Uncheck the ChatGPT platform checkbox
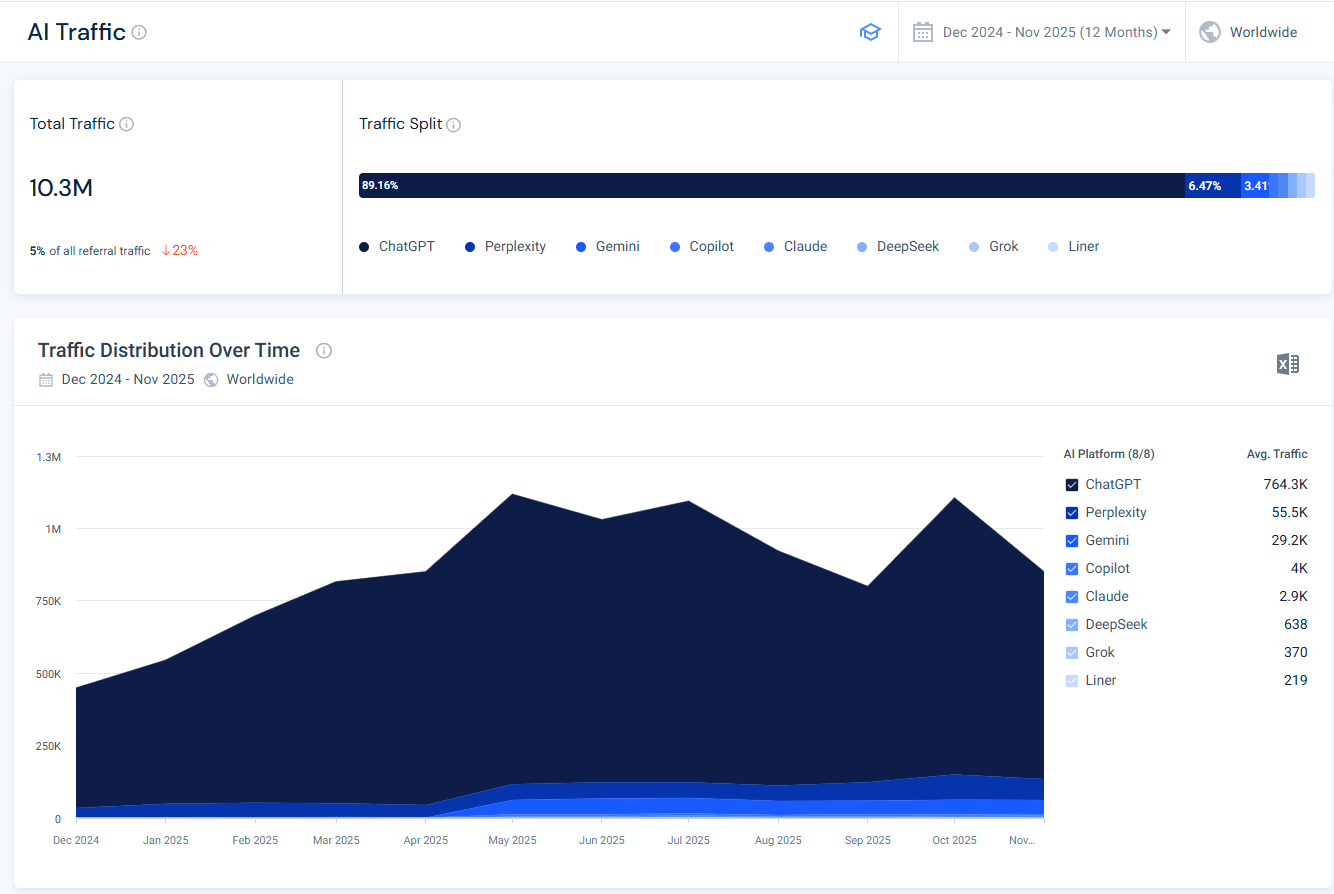1334x894 pixels. click(1072, 485)
